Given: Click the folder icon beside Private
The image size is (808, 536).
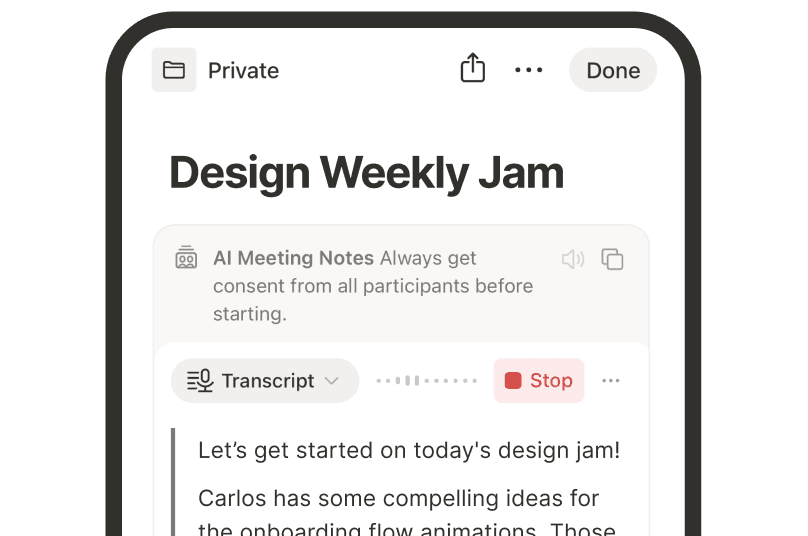Looking at the screenshot, I should (174, 70).
